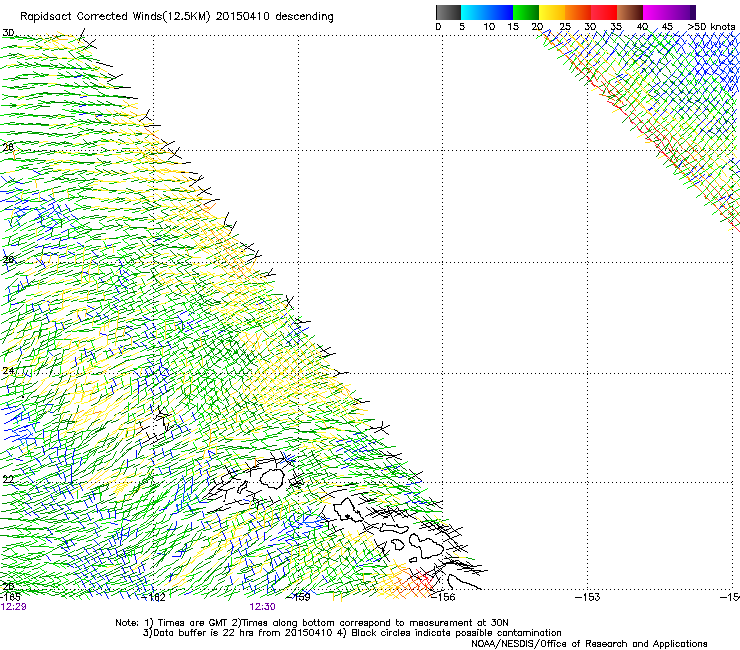740x650 pixels.
Task: Click the yellow 20-25 knots legend swatch
Action: tap(552, 12)
